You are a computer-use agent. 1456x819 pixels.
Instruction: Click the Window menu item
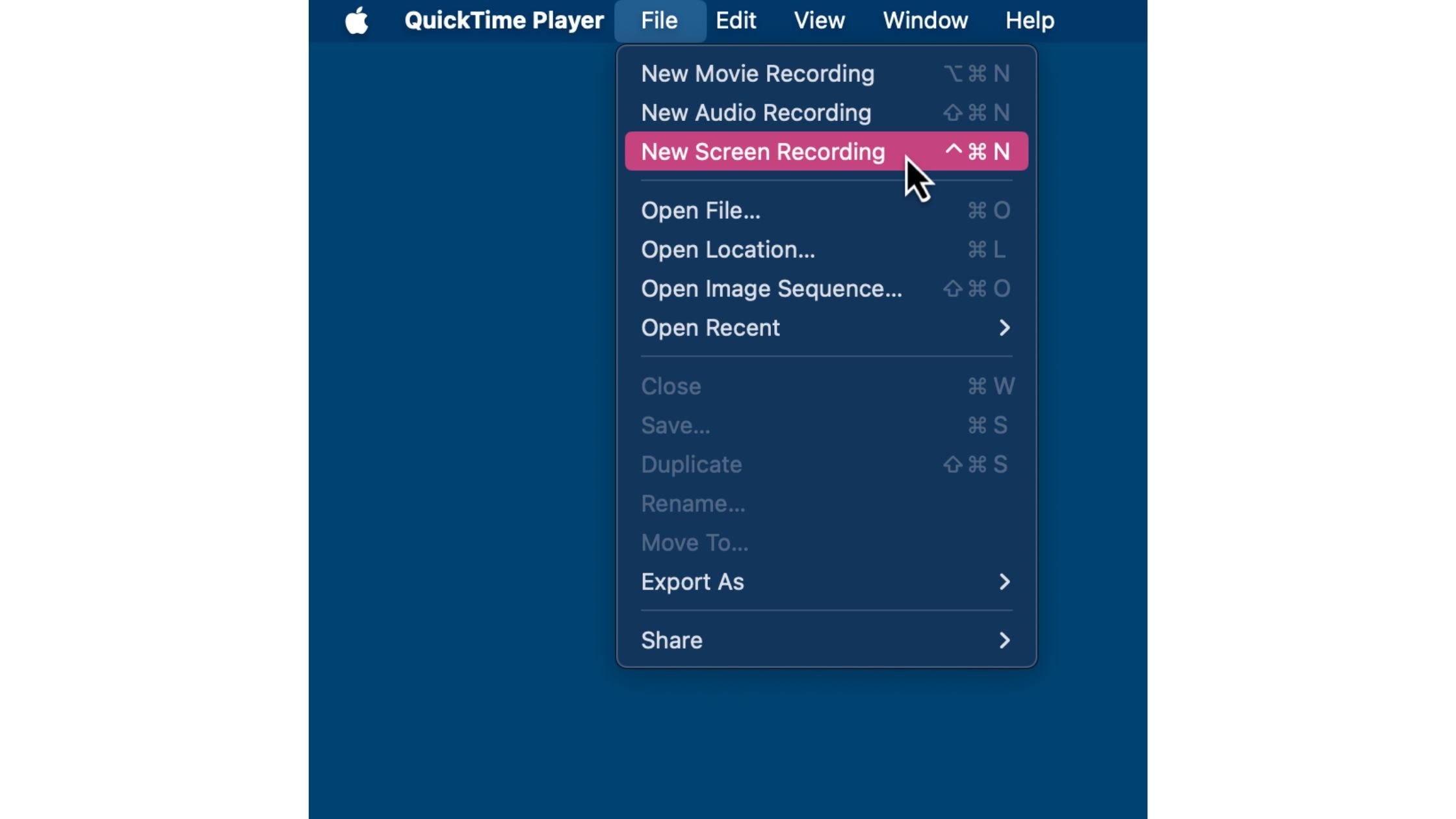click(924, 20)
